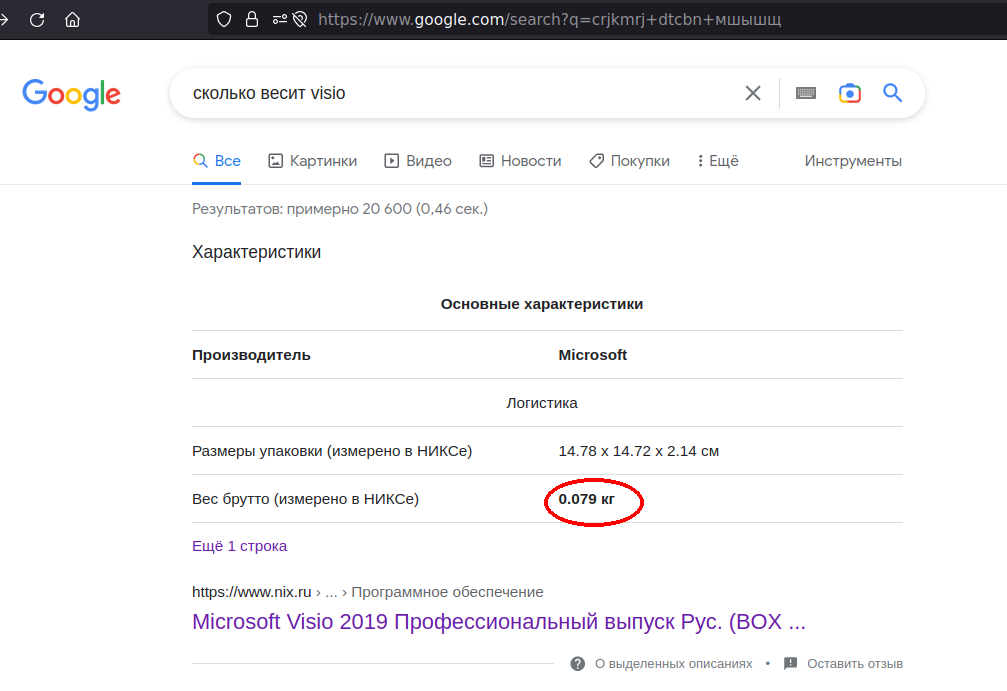Search by image with the camera icon

(x=850, y=93)
